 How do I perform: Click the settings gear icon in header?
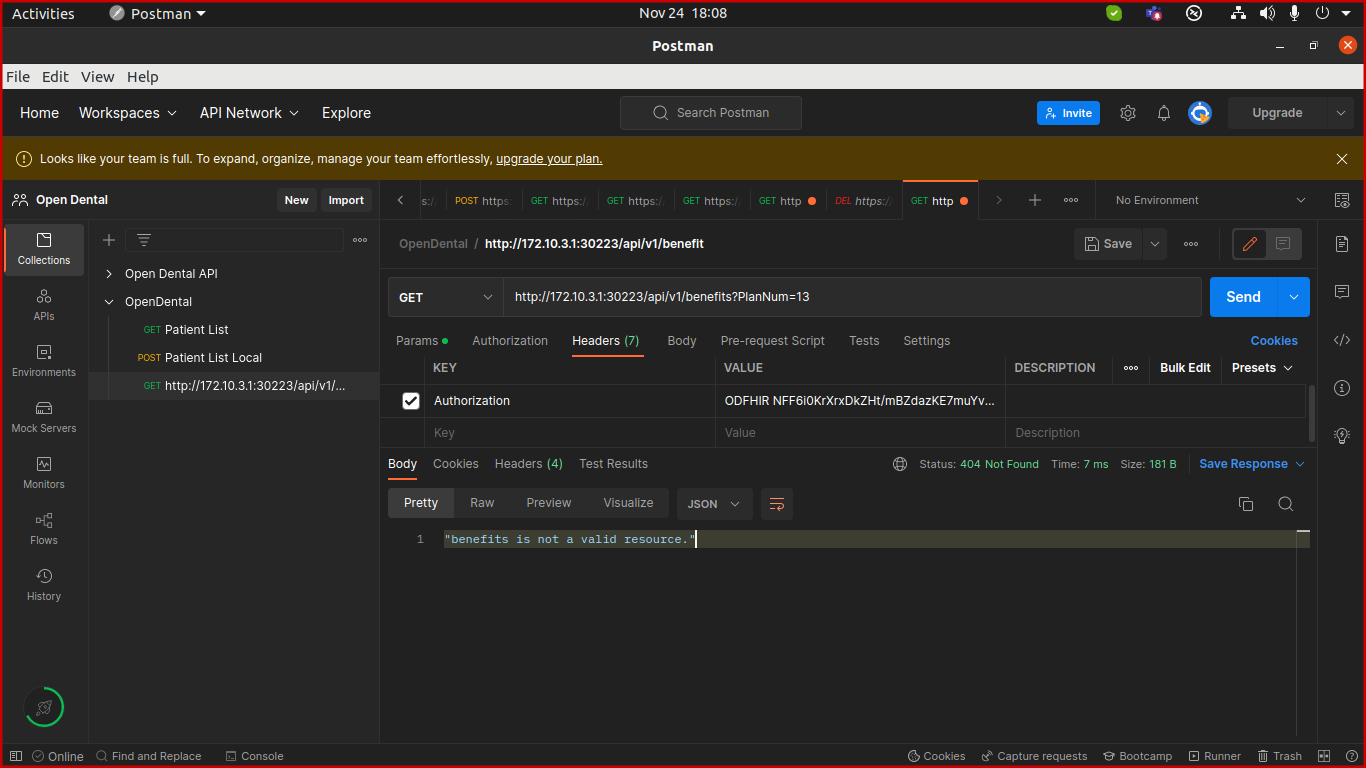(x=1128, y=113)
